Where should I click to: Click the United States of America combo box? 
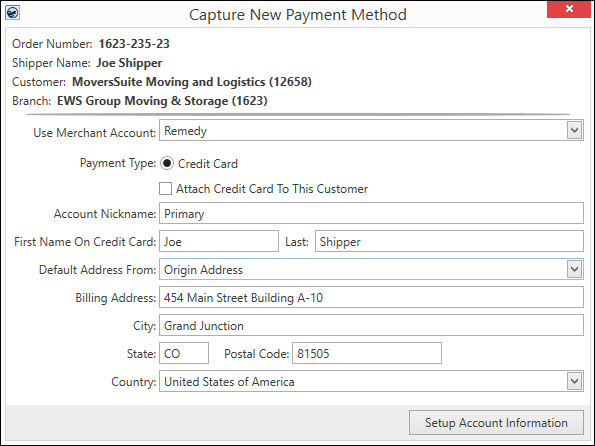[x=371, y=381]
